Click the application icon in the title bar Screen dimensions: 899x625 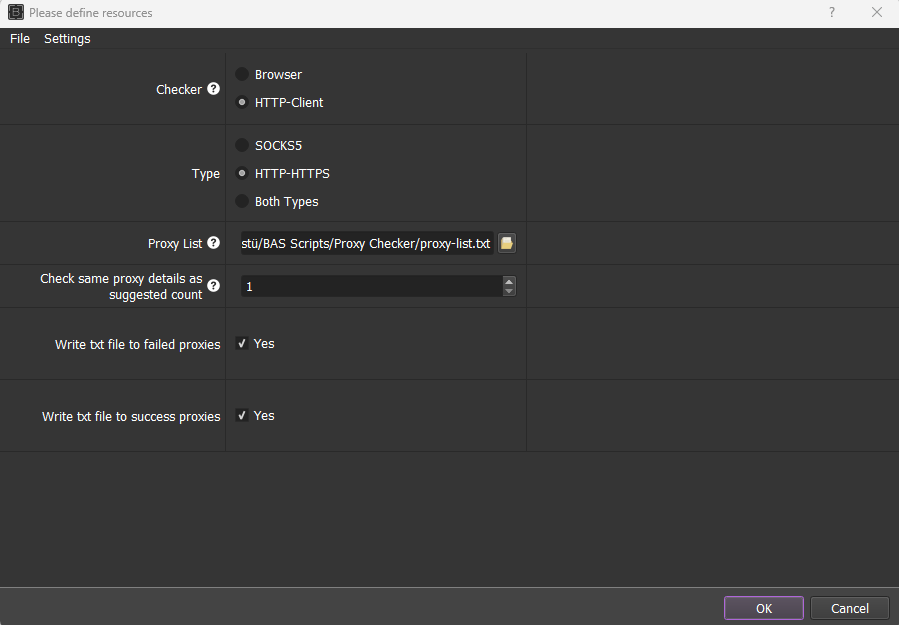point(15,13)
